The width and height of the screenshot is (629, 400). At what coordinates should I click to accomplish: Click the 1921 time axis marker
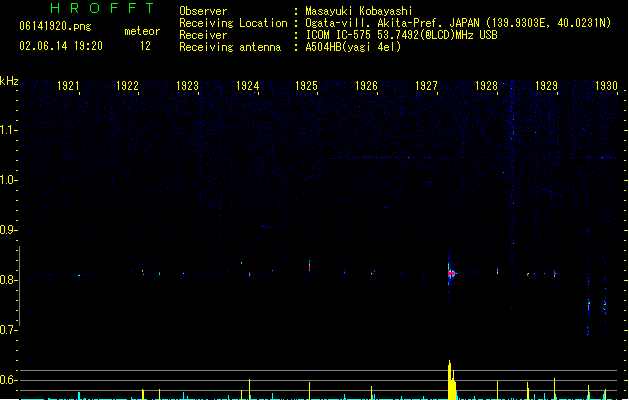coord(68,86)
